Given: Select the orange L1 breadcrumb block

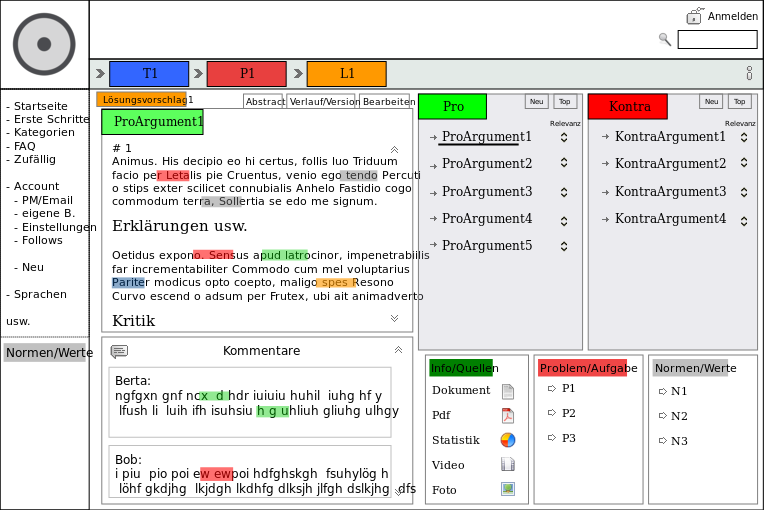Looking at the screenshot, I should click(346, 74).
